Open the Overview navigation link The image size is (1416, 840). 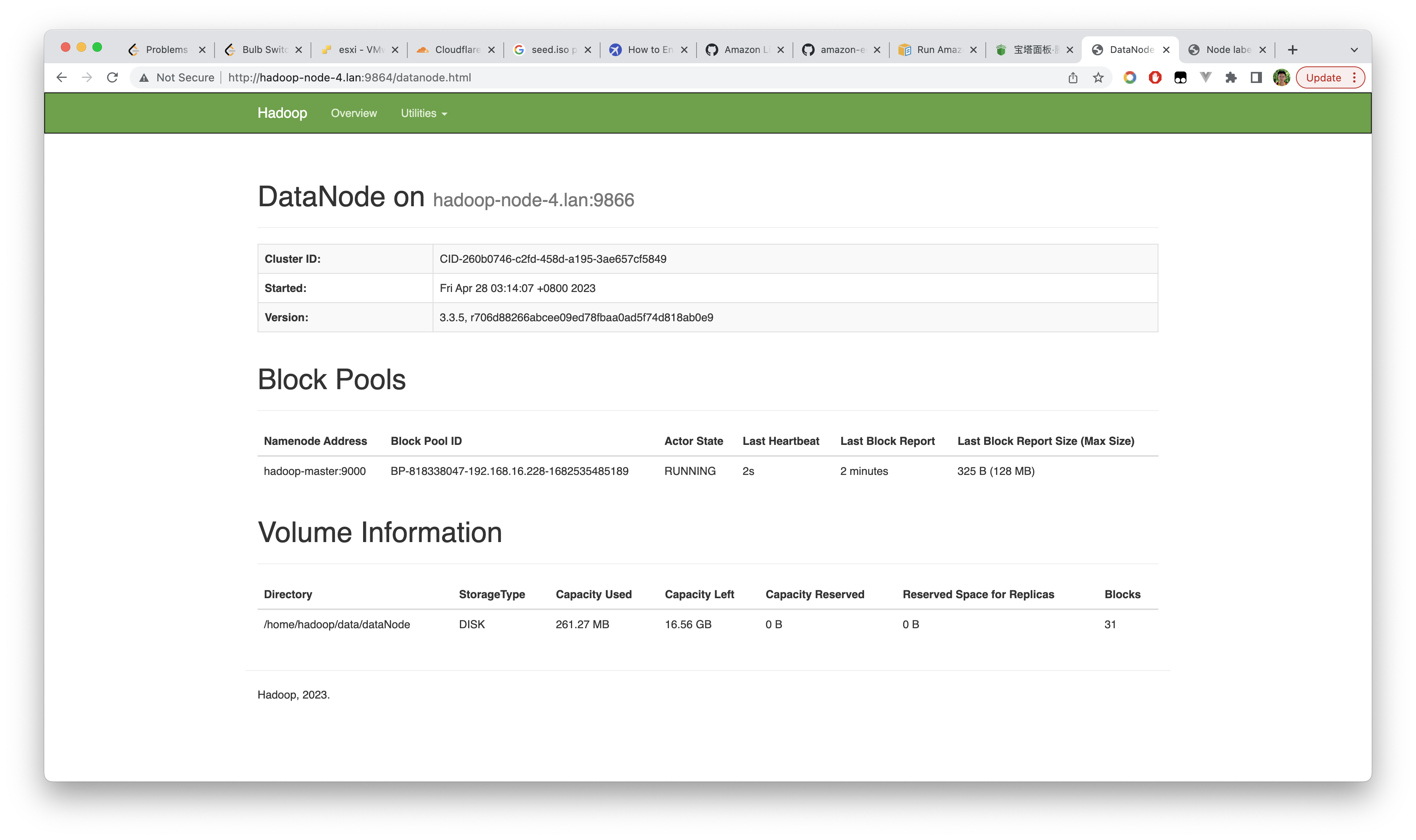[x=353, y=113]
